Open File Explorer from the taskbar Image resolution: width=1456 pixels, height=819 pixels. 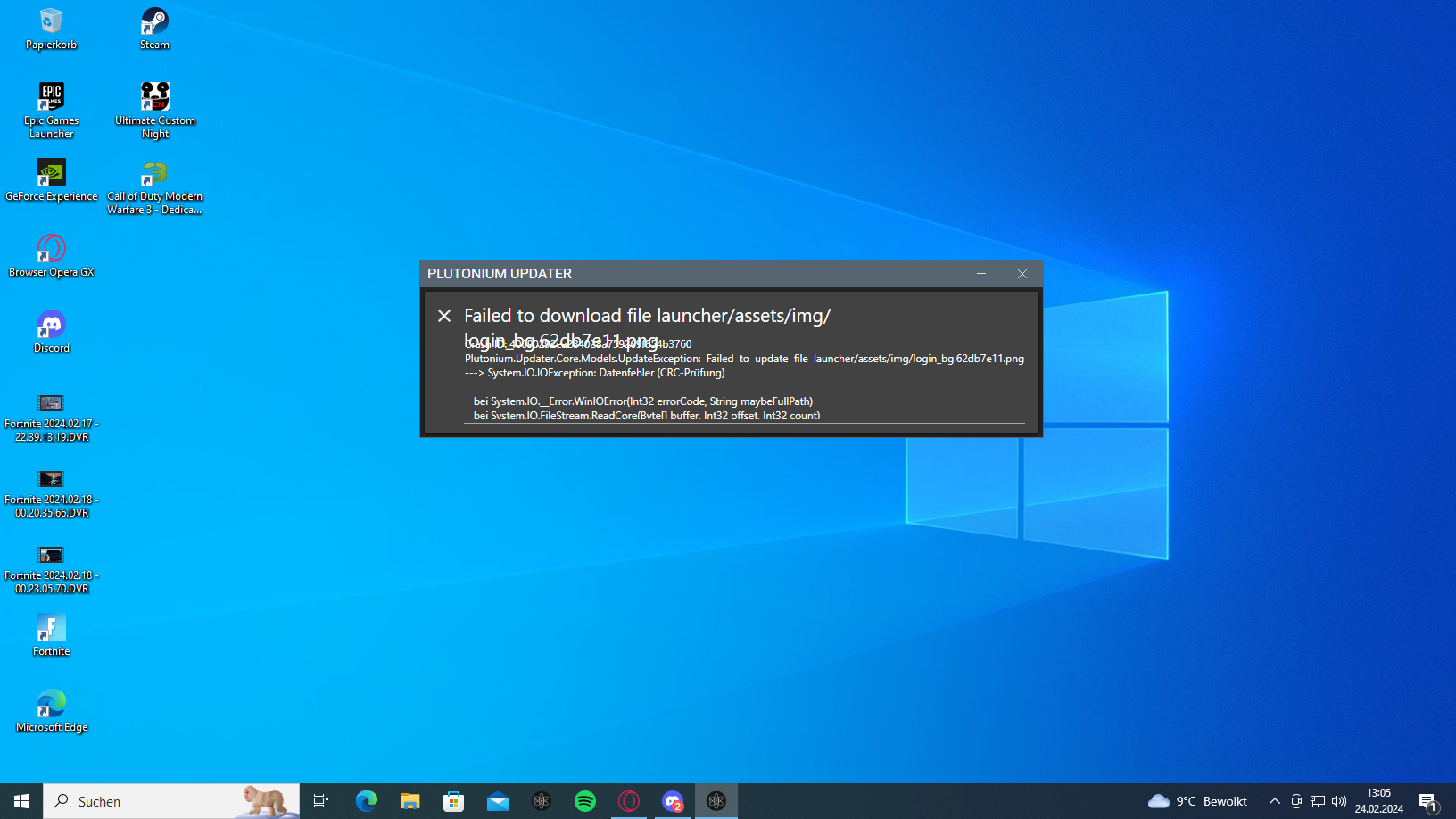pyautogui.click(x=409, y=801)
